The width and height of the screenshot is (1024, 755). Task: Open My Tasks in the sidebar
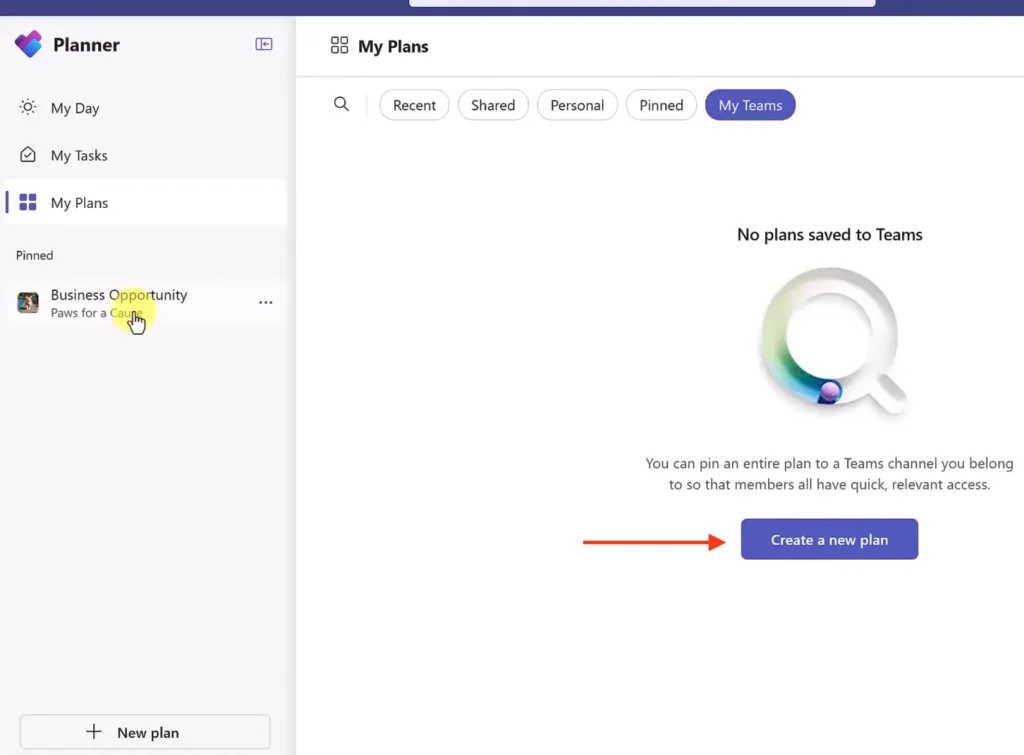(78, 156)
